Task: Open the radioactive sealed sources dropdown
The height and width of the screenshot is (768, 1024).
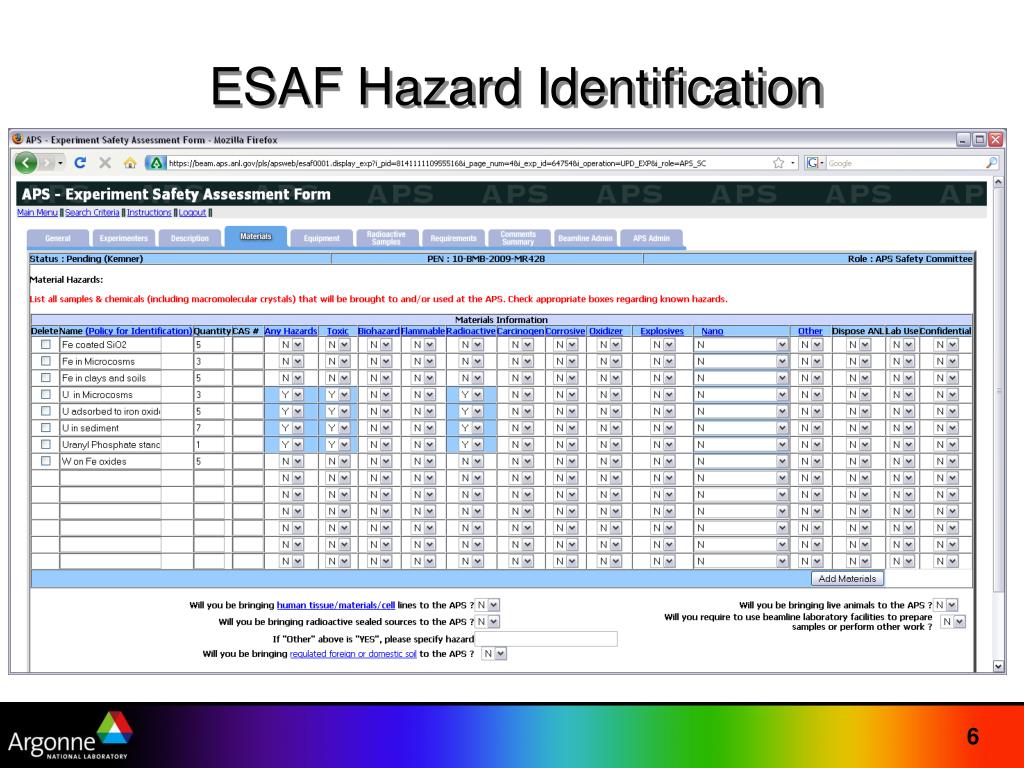Action: [487, 622]
